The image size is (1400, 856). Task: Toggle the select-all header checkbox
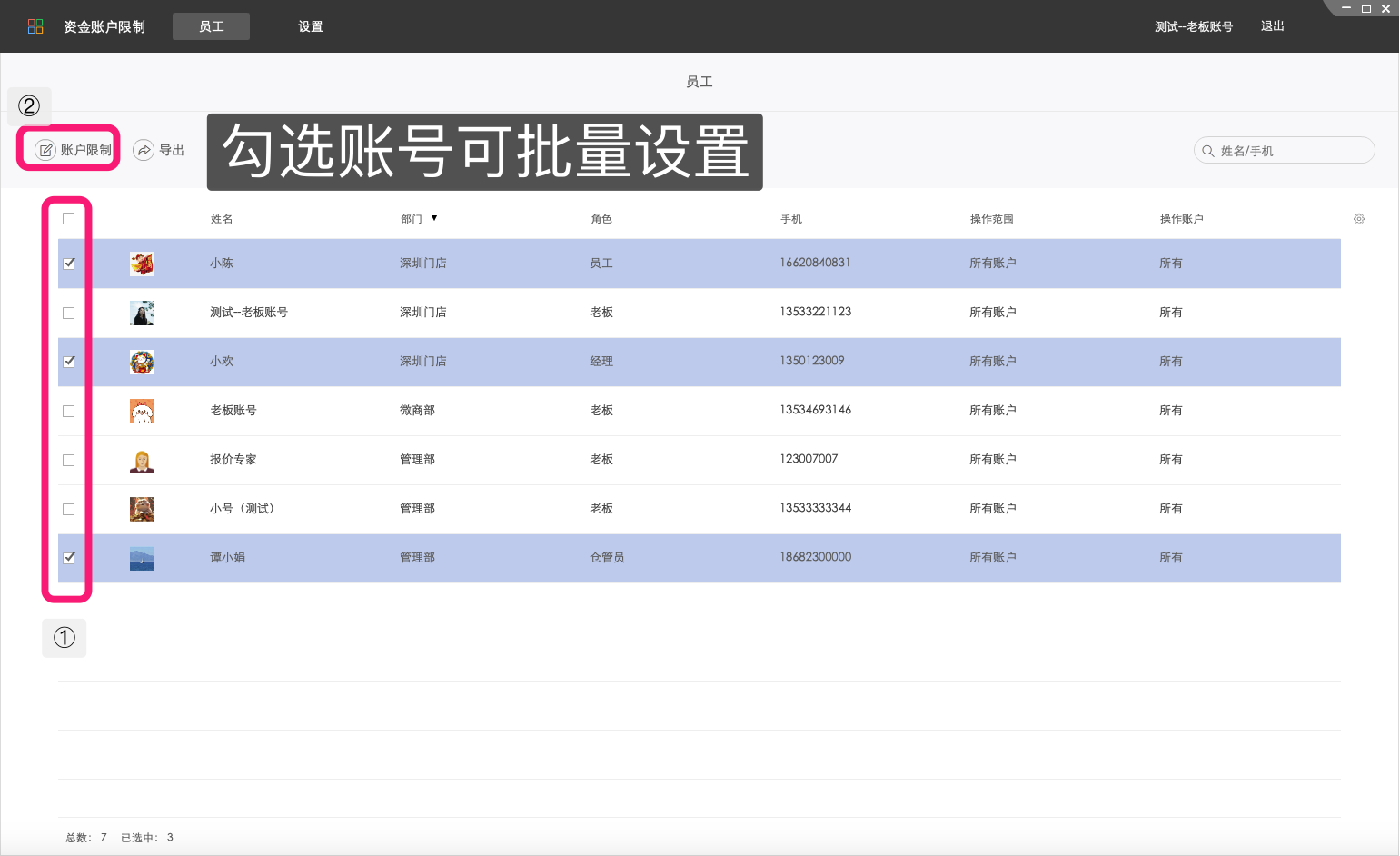tap(68, 218)
